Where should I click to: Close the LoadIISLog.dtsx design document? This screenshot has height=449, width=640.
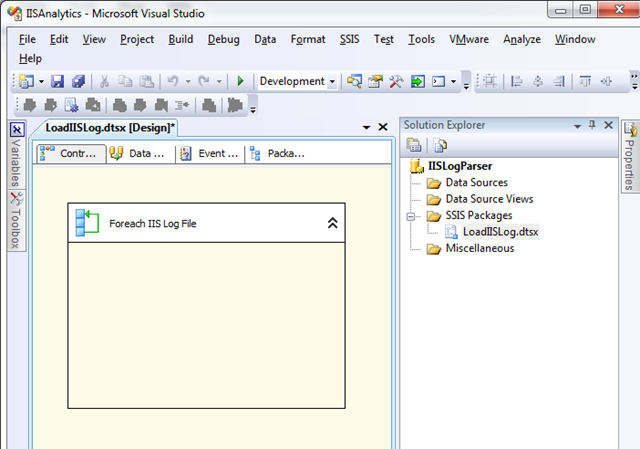click(383, 127)
